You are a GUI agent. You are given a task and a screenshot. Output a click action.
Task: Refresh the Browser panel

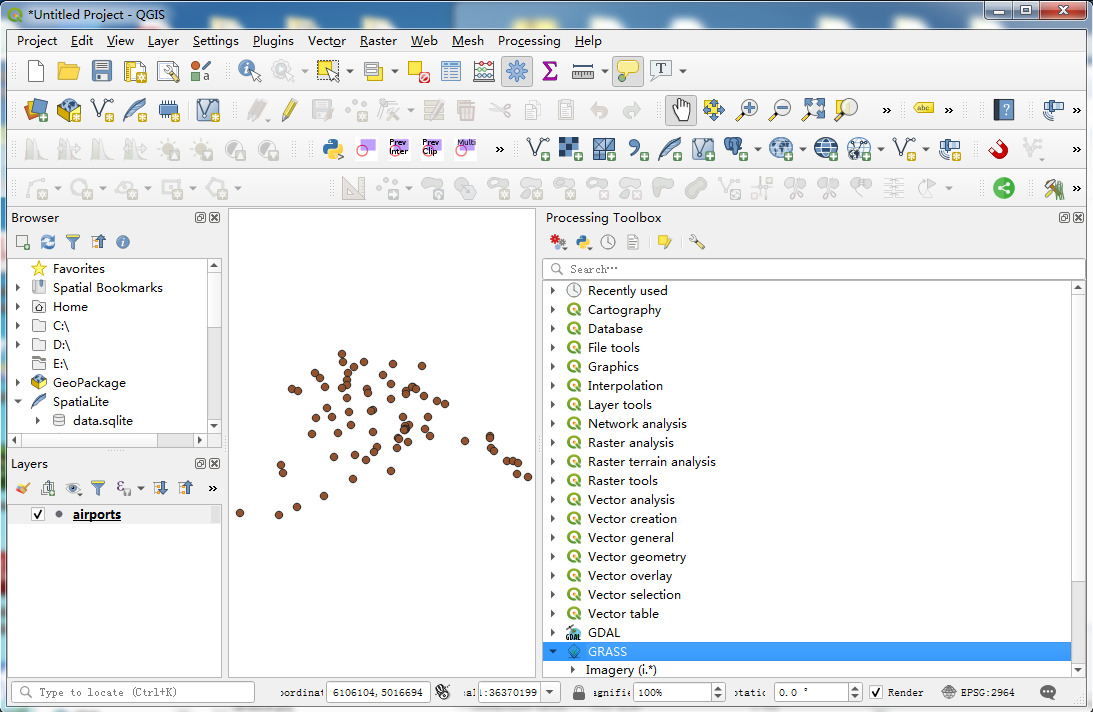(x=47, y=242)
